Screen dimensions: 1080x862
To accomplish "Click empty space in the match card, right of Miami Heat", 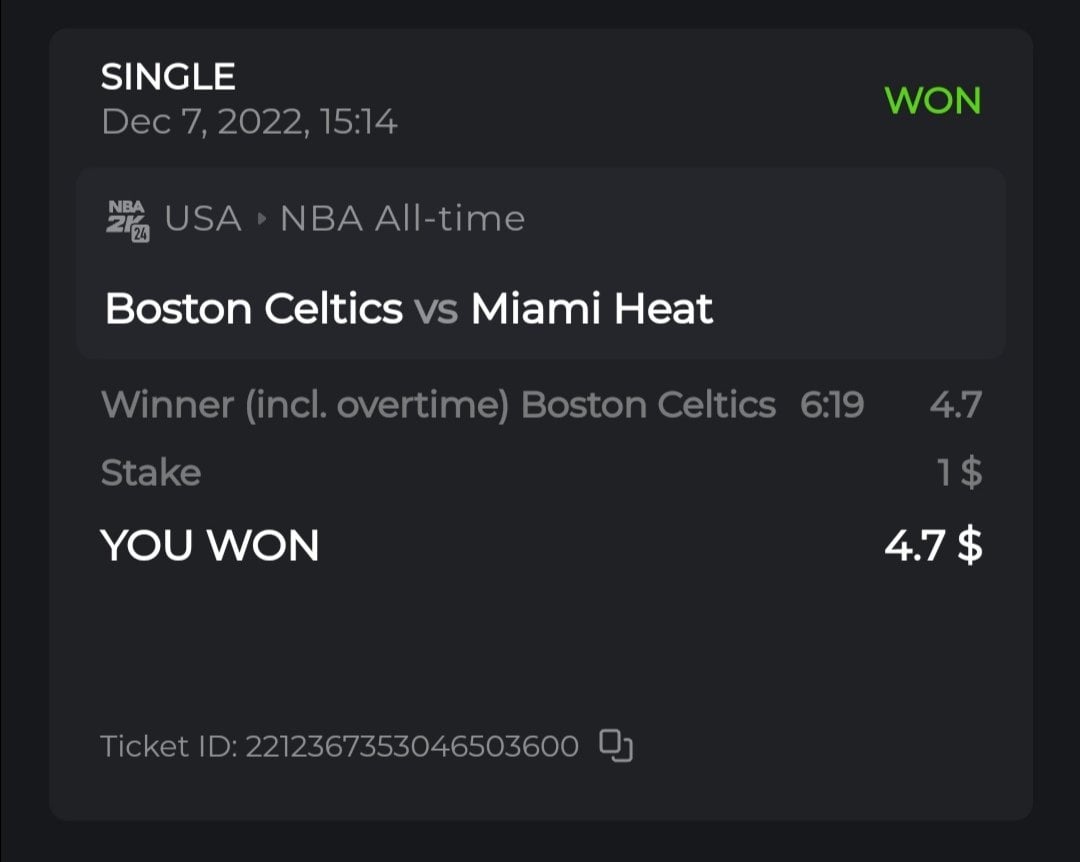I will (860, 309).
